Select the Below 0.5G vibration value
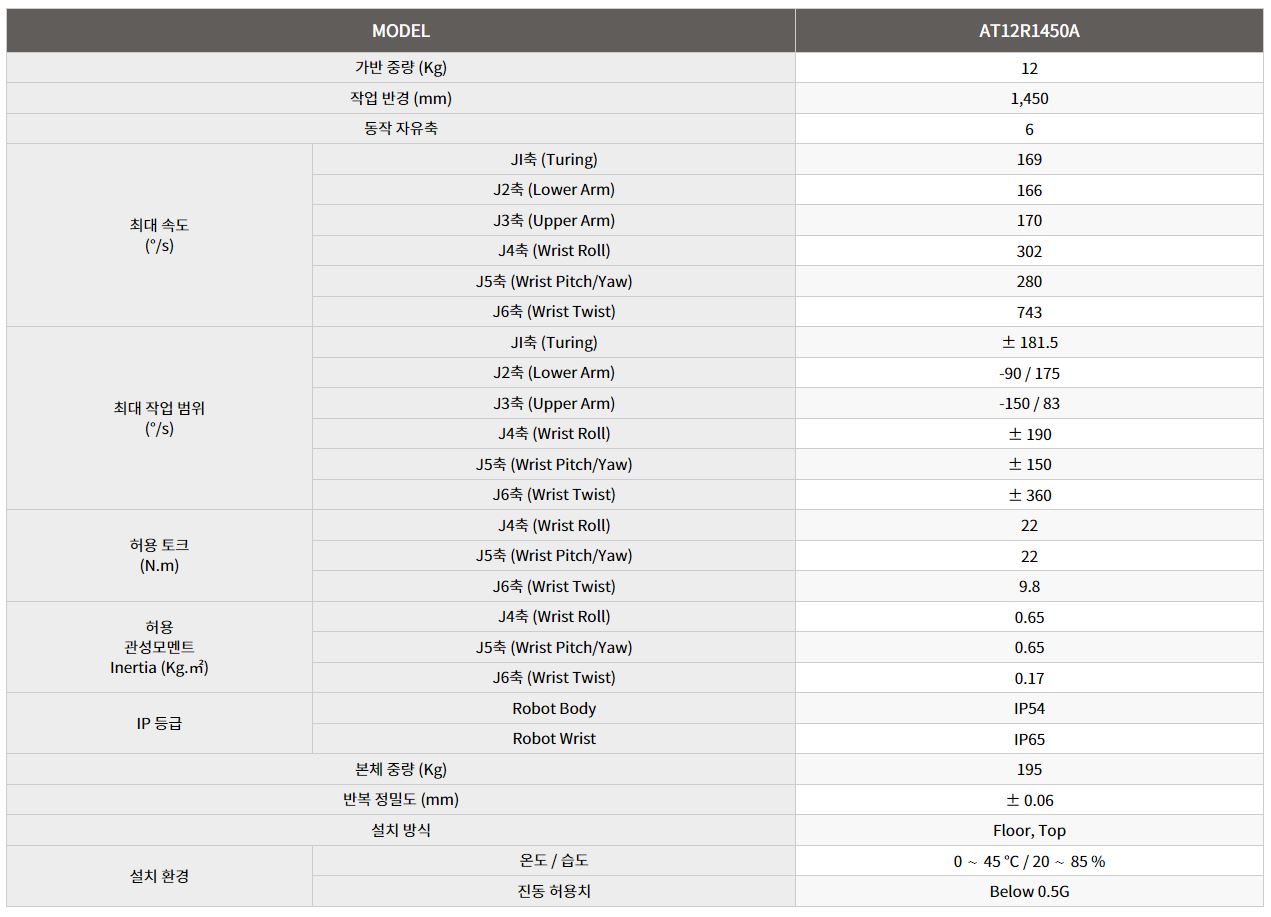The width and height of the screenshot is (1271, 917). coord(1029,891)
